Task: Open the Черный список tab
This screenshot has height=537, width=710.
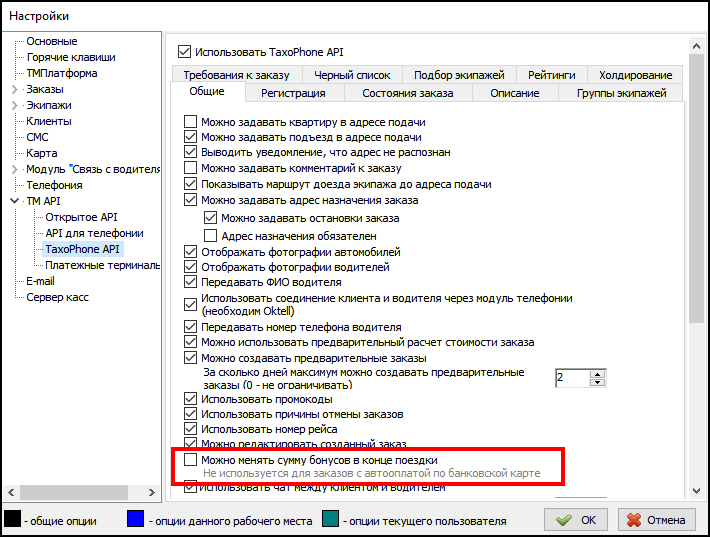Action: [352, 75]
